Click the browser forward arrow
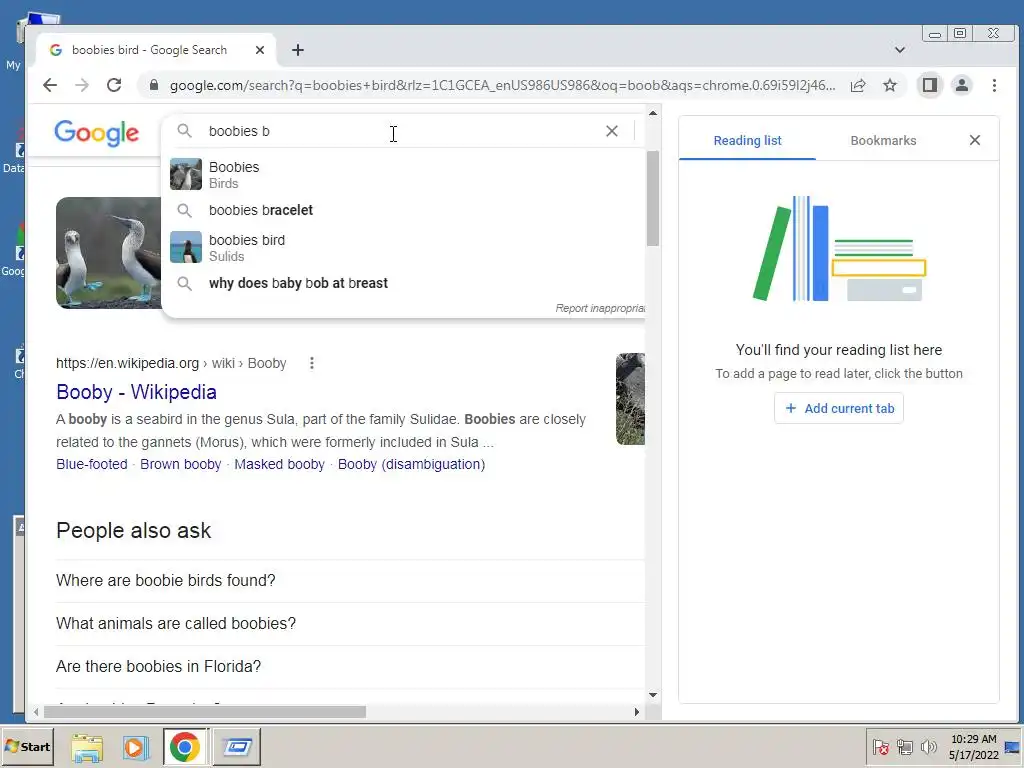1024x768 pixels. tap(82, 85)
